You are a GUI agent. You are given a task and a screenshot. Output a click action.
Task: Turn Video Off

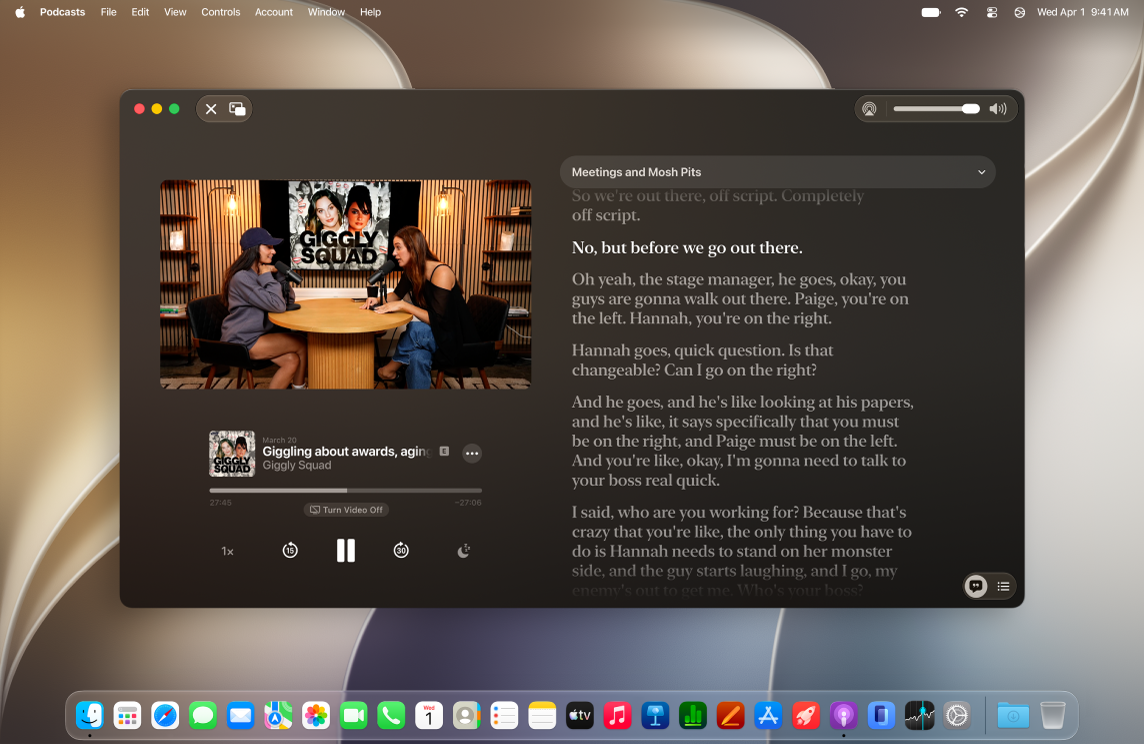[346, 509]
